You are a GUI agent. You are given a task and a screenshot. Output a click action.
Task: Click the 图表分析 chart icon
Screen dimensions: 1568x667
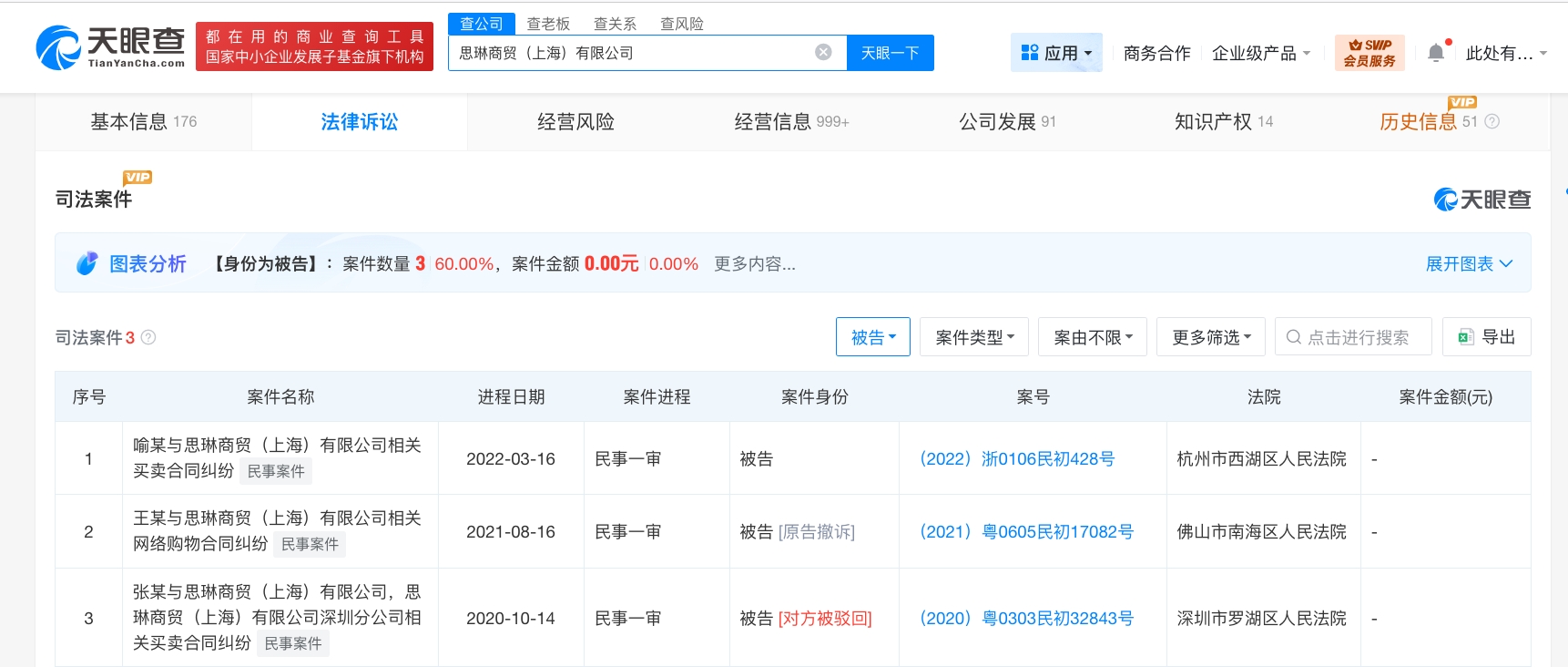87,263
